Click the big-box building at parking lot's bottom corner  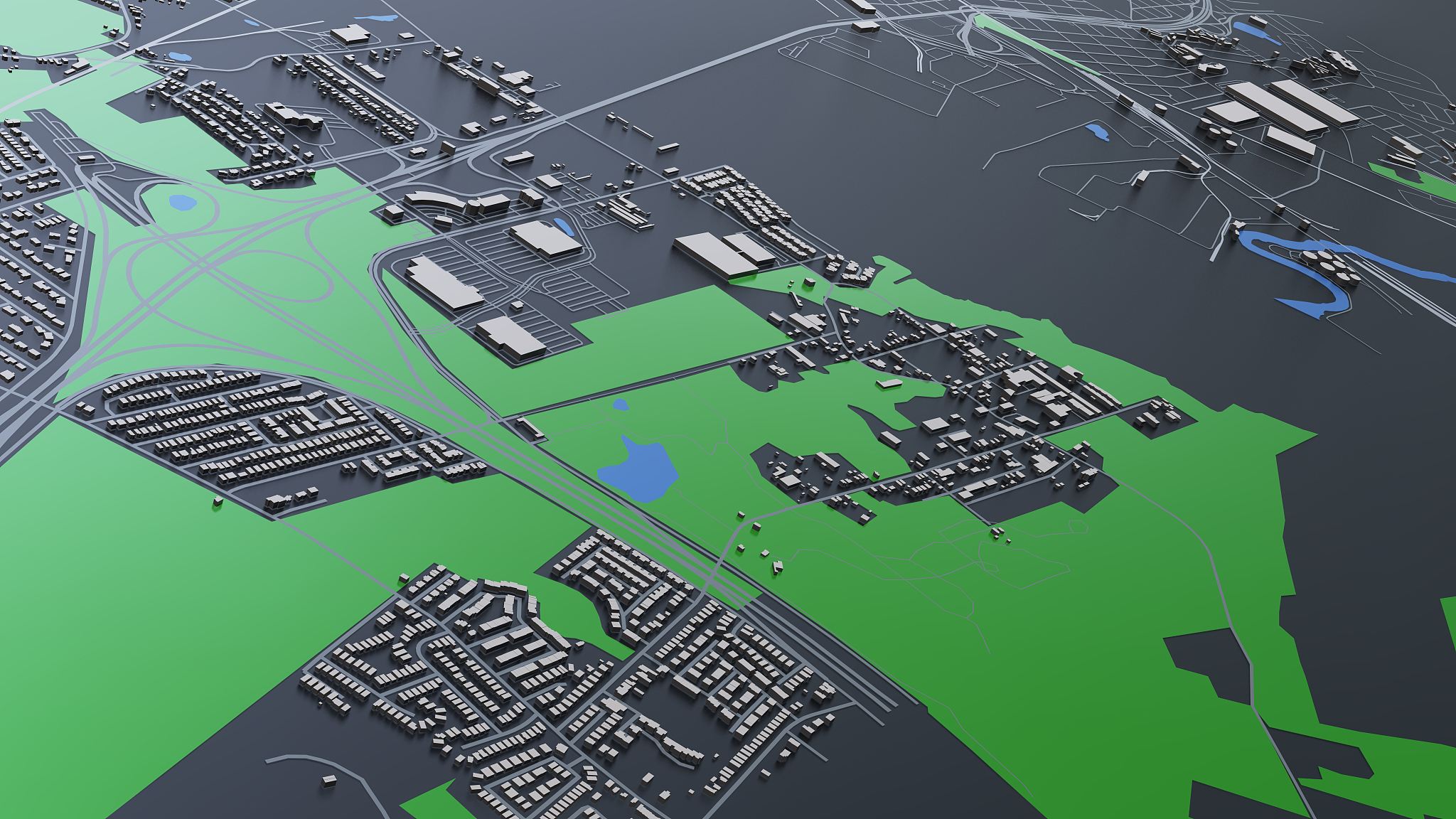(x=510, y=336)
